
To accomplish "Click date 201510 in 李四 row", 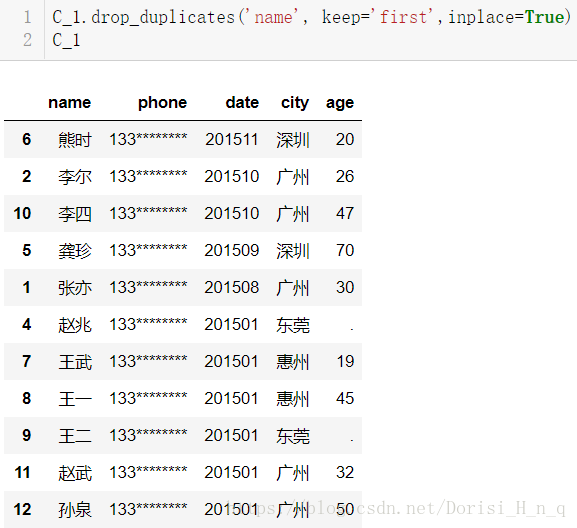I will (x=232, y=213).
